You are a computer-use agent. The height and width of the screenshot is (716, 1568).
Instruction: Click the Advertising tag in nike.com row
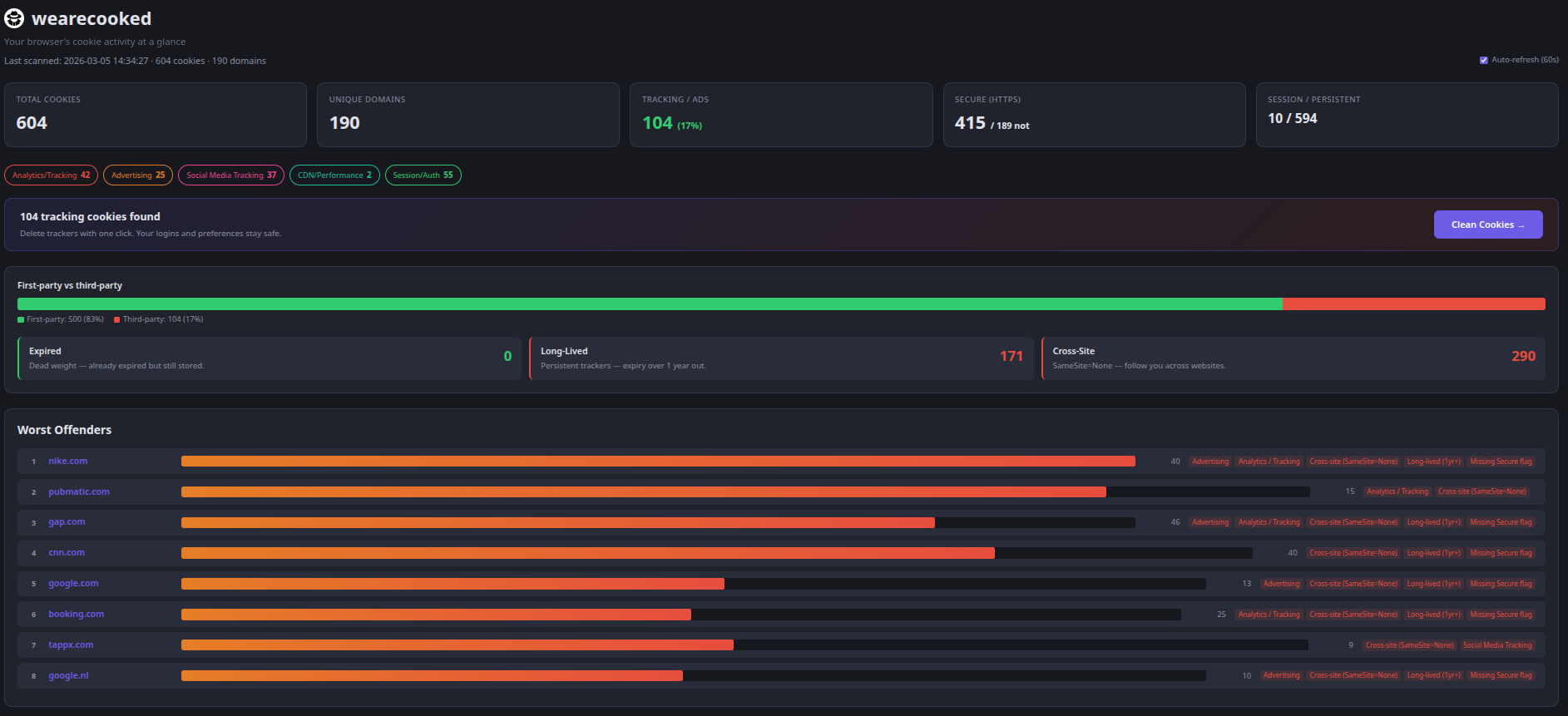(x=1209, y=462)
